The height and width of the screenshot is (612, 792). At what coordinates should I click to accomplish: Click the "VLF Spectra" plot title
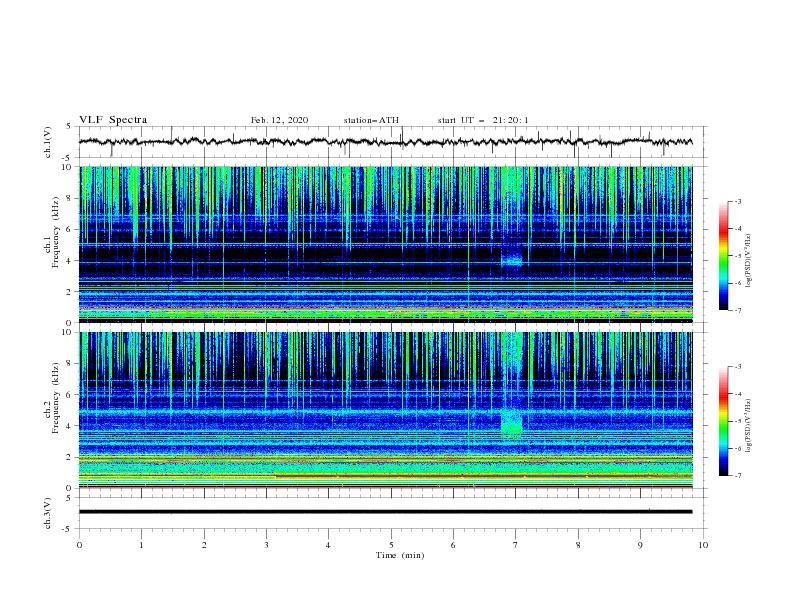pyautogui.click(x=113, y=120)
